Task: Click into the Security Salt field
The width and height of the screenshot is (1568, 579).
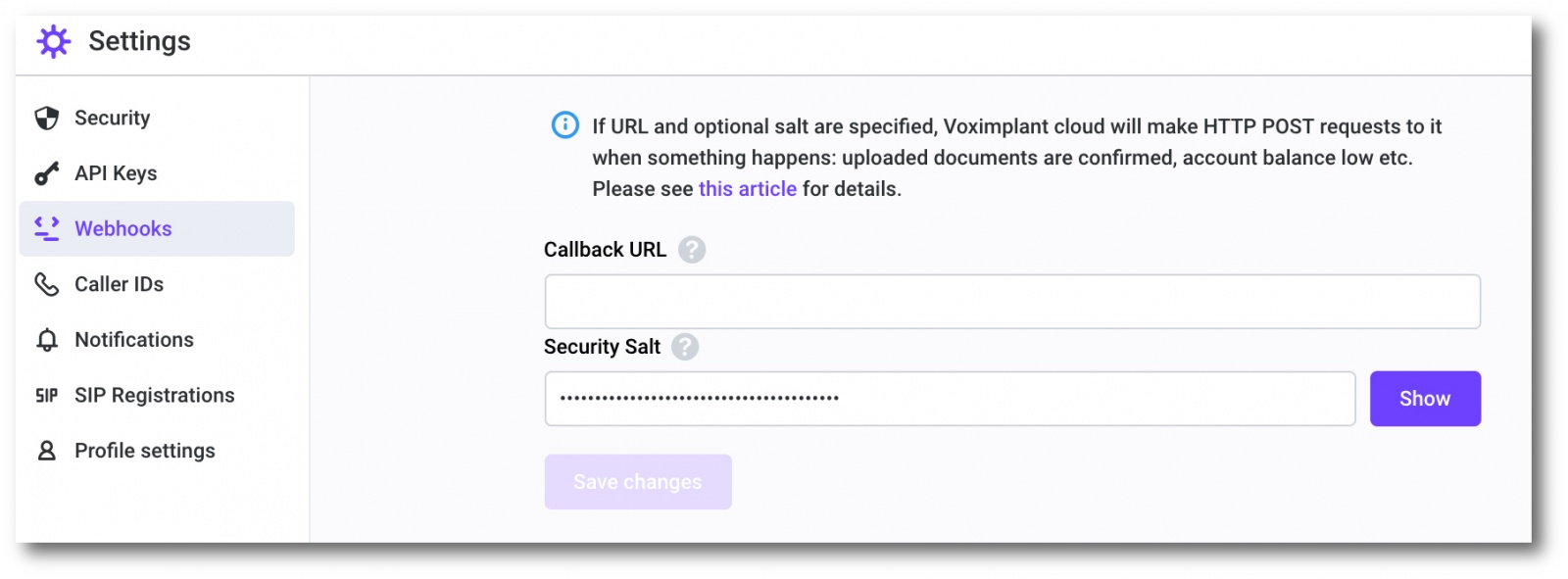Action: 949,399
